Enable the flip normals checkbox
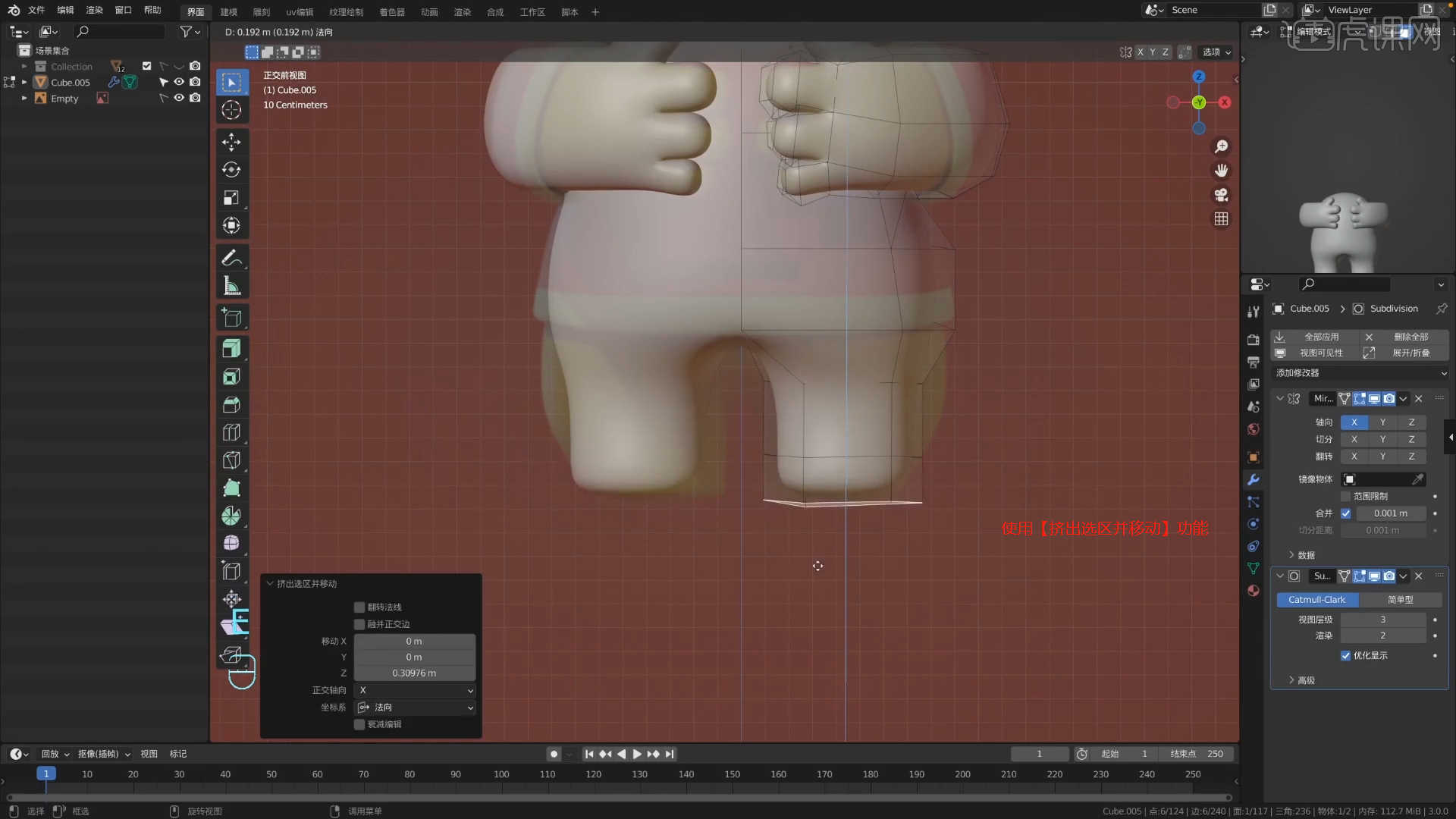The image size is (1456, 819). point(359,607)
